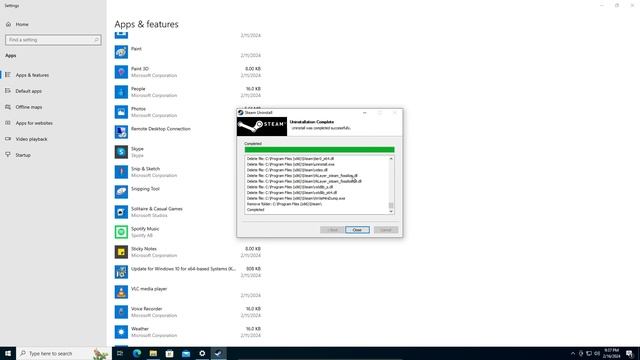Open Apps & features in the sidebar
Image resolution: width=640 pixels, height=360 pixels.
[32, 75]
